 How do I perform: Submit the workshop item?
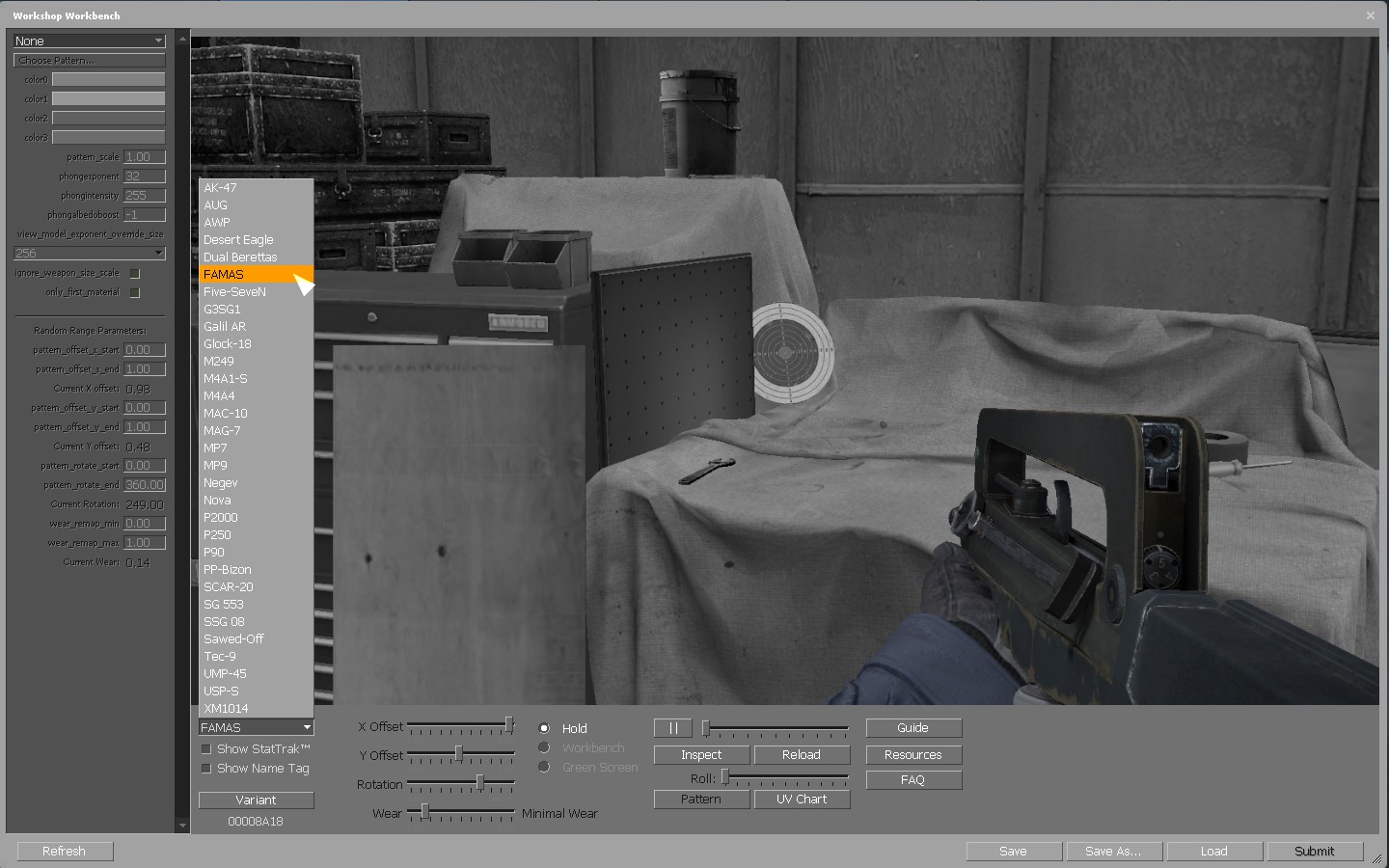coord(1315,852)
